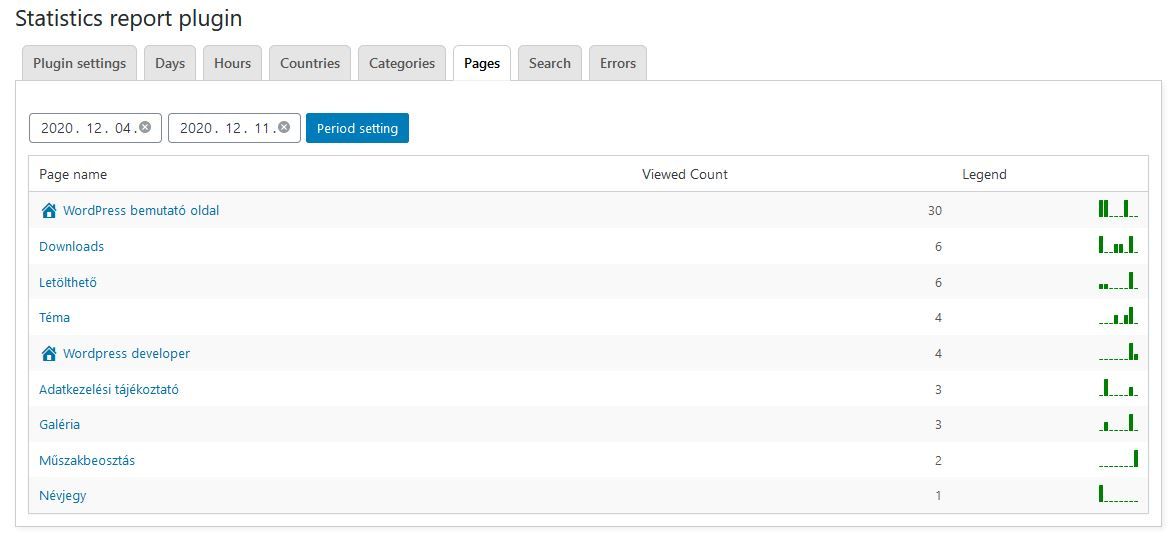Click the sparkline chart for Downloads row

tap(1118, 245)
